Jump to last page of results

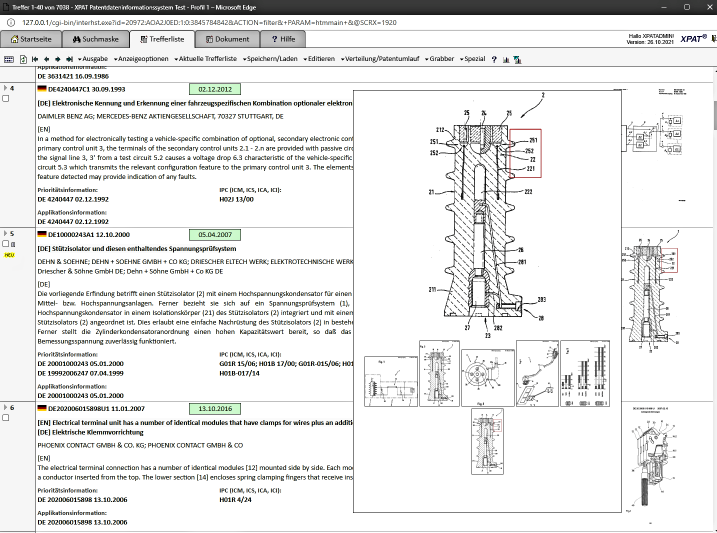70,59
